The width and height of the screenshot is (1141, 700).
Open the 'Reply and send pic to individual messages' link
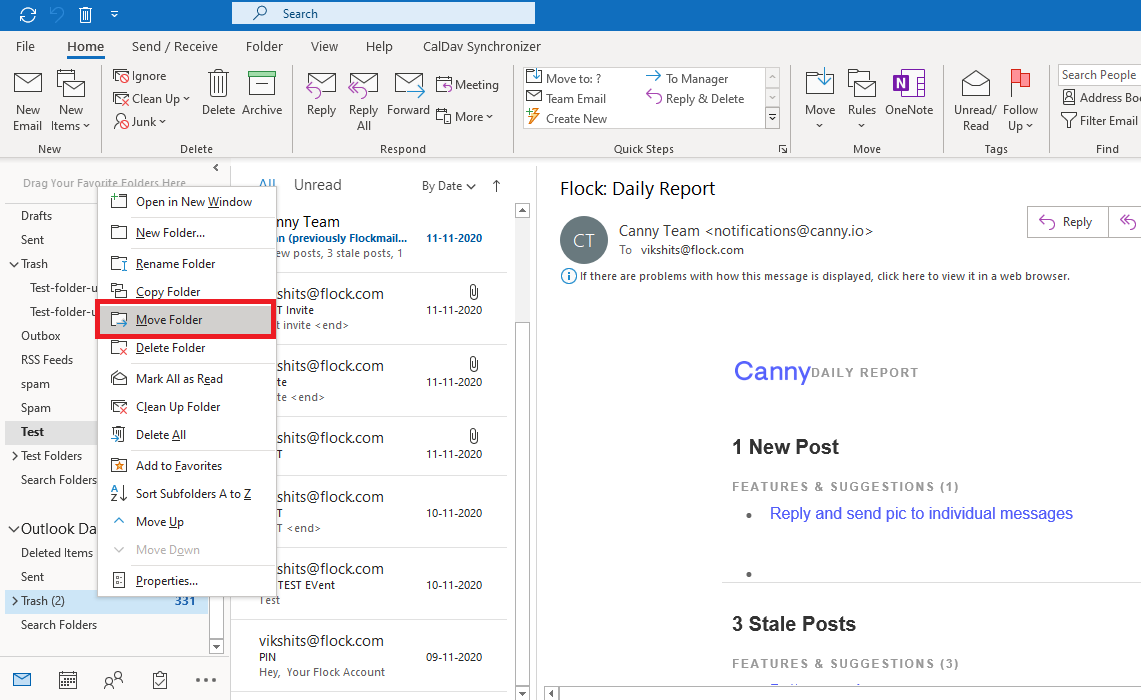(921, 513)
